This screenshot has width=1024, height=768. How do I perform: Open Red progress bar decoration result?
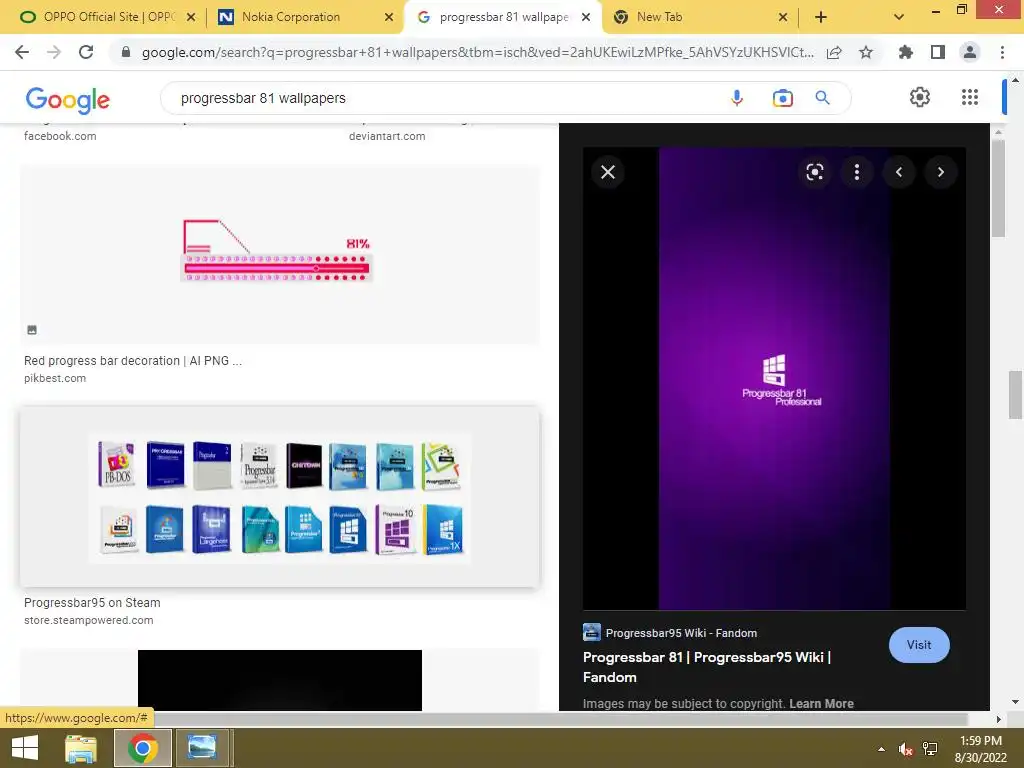[133, 360]
